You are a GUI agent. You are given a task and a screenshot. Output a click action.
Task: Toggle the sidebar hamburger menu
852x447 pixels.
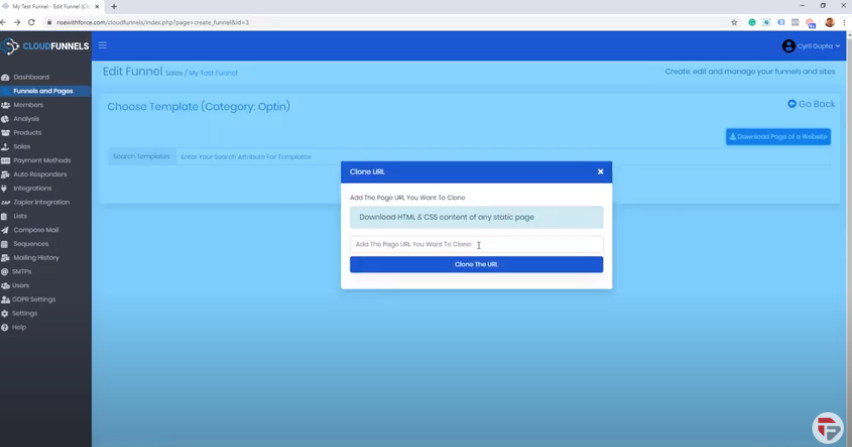click(102, 45)
